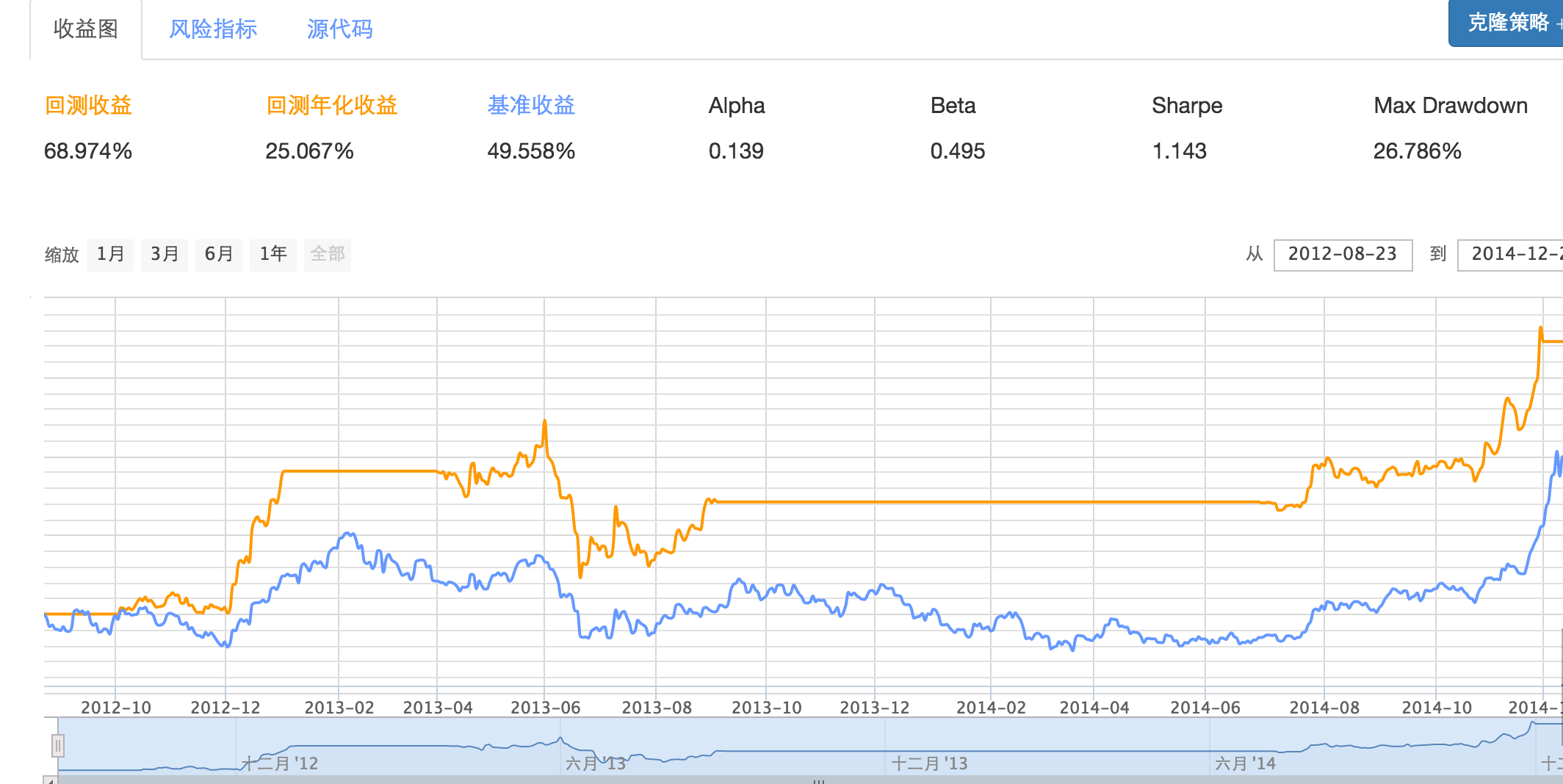Image resolution: width=1563 pixels, height=784 pixels.
Task: Click the end date input field
Action: [1512, 255]
